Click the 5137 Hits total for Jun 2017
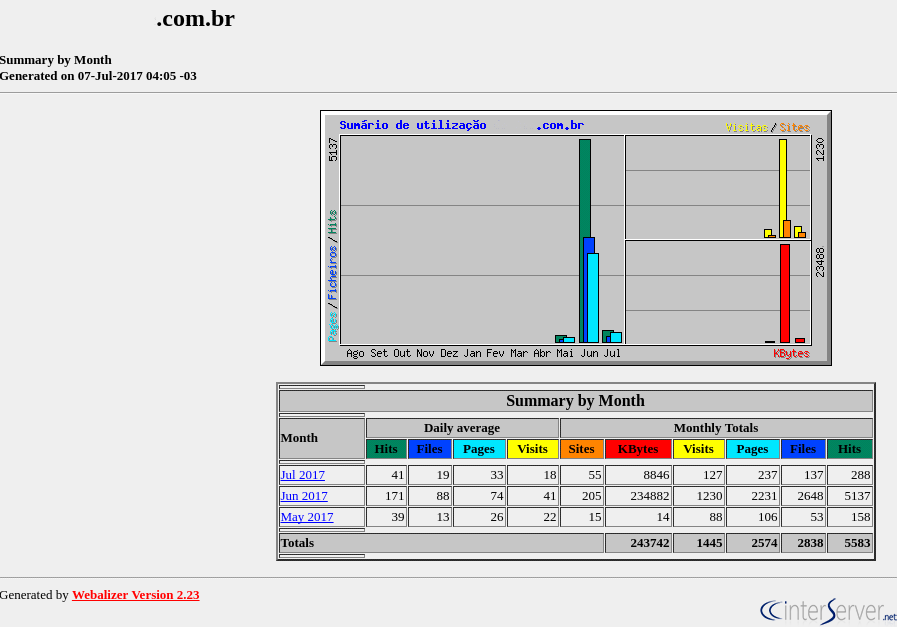 click(850, 496)
